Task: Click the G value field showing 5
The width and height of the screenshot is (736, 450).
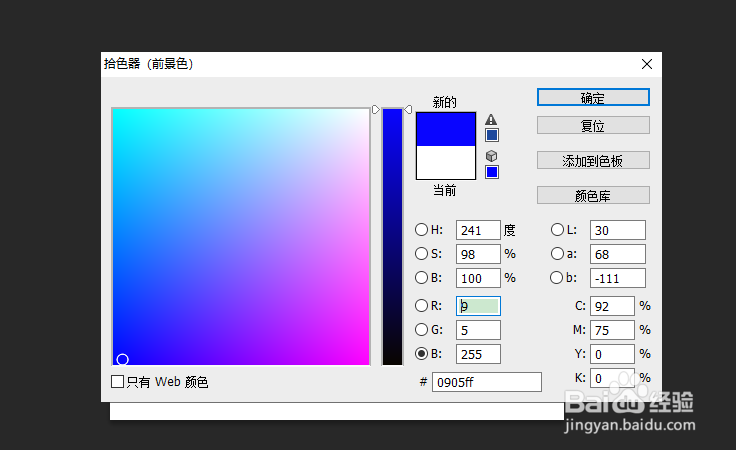Action: coord(478,330)
